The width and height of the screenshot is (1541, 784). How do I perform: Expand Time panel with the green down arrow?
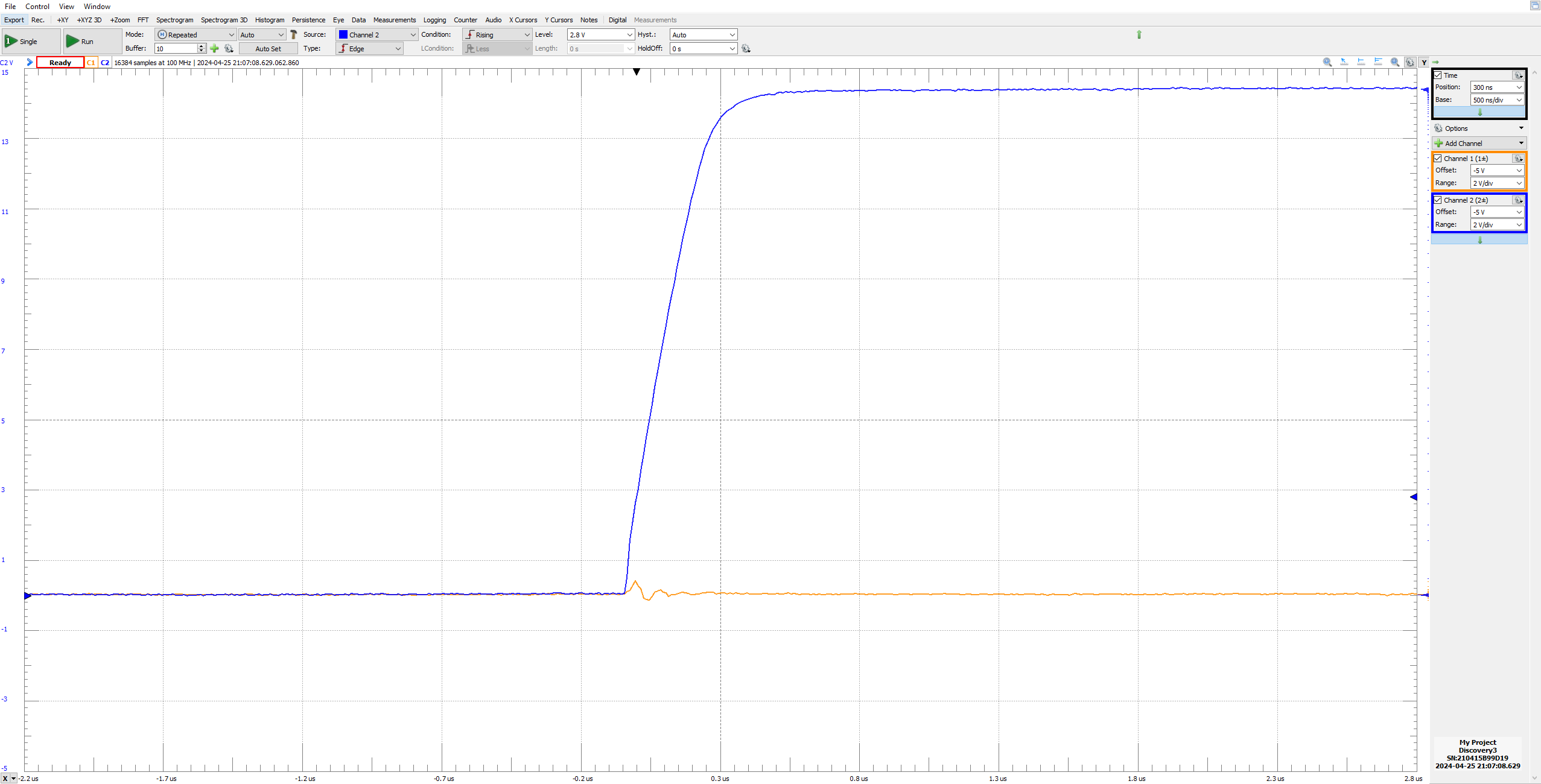[1479, 112]
